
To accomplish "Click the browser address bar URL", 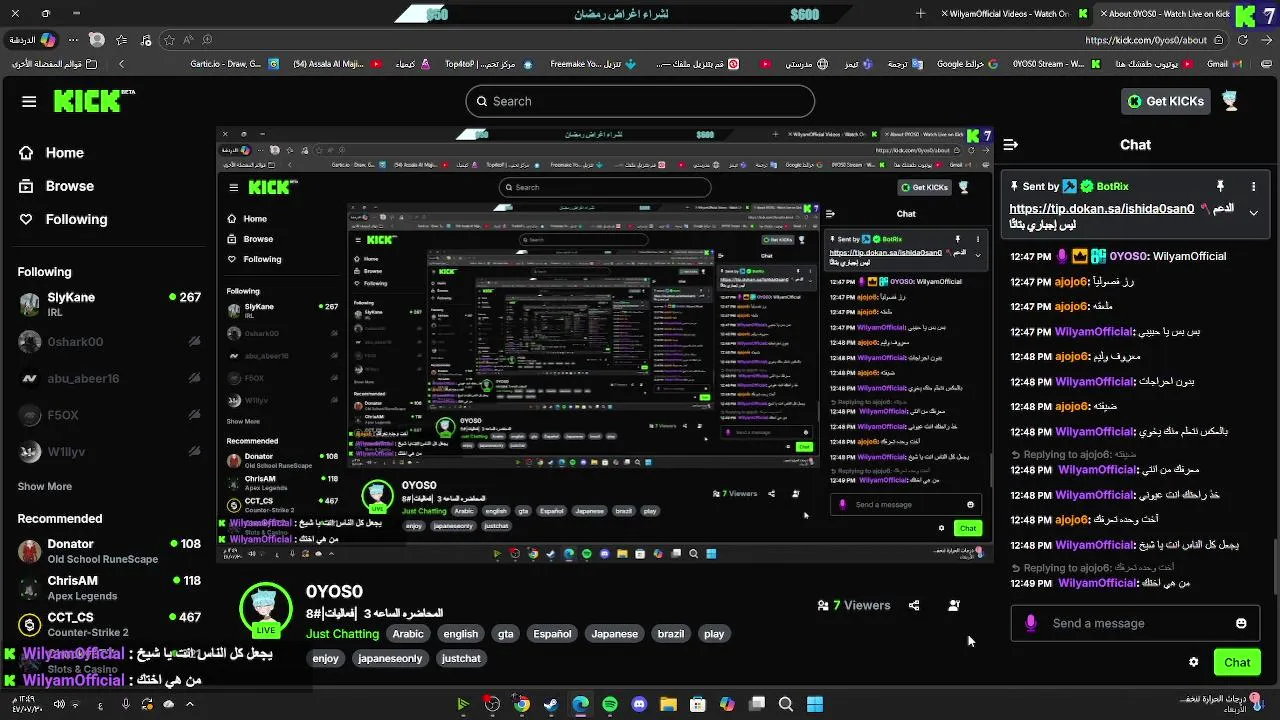I will coord(1146,40).
